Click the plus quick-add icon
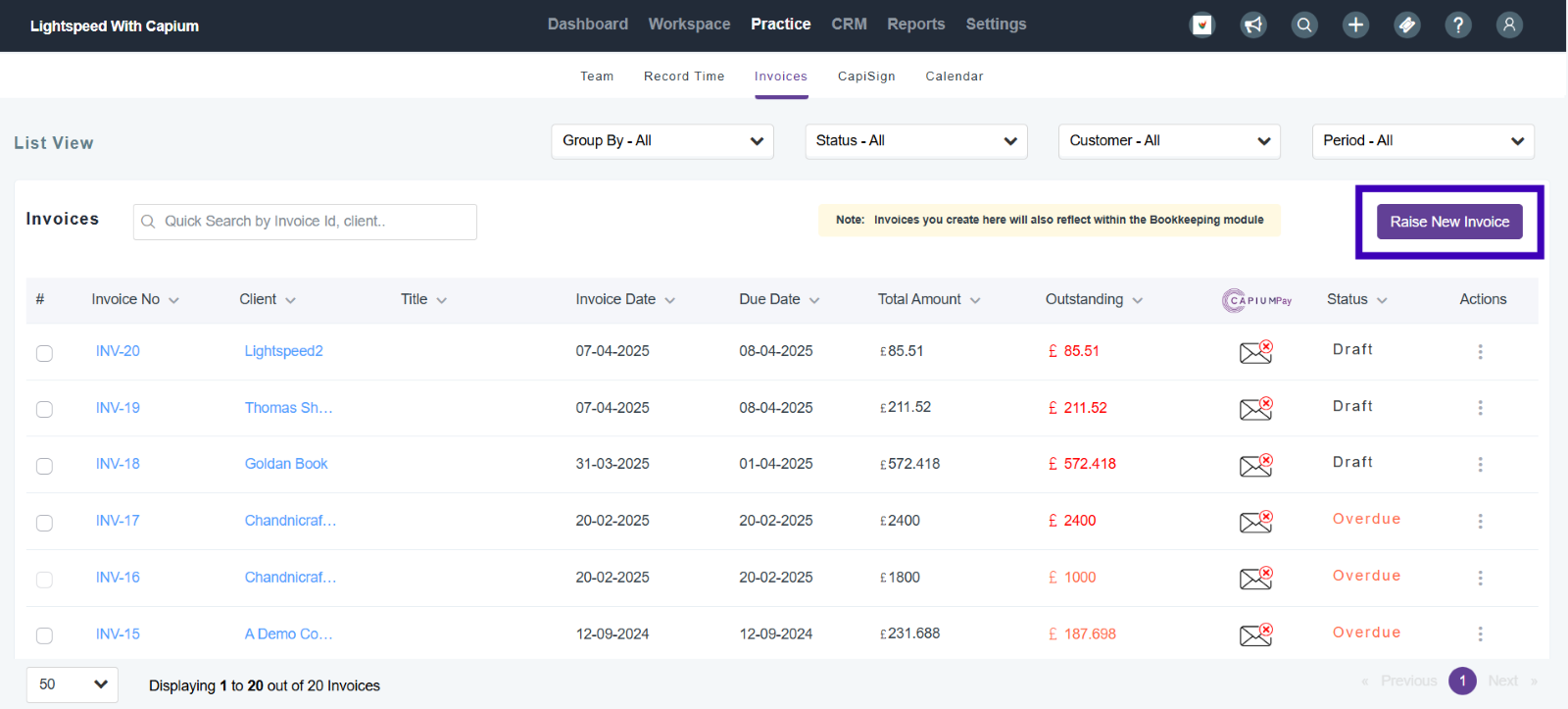 coord(1355,25)
